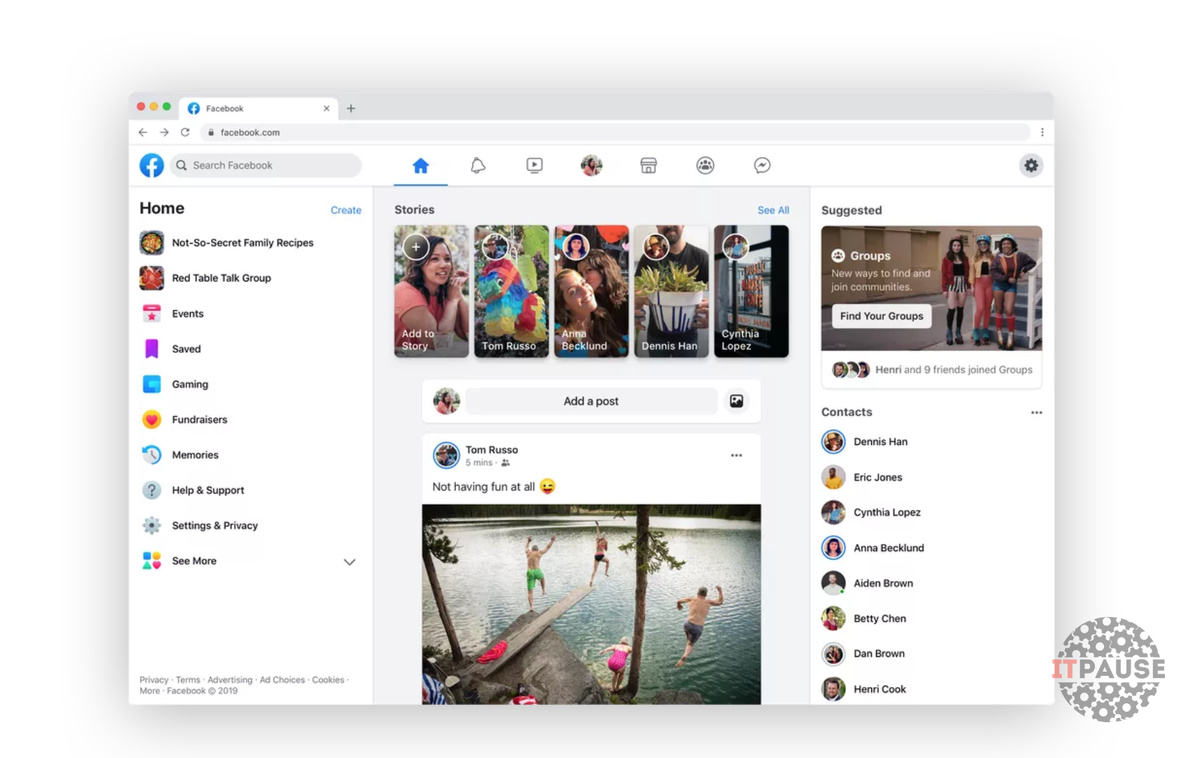Open the Contacts options three-dot menu
Image resolution: width=1200 pixels, height=758 pixels.
(1036, 412)
